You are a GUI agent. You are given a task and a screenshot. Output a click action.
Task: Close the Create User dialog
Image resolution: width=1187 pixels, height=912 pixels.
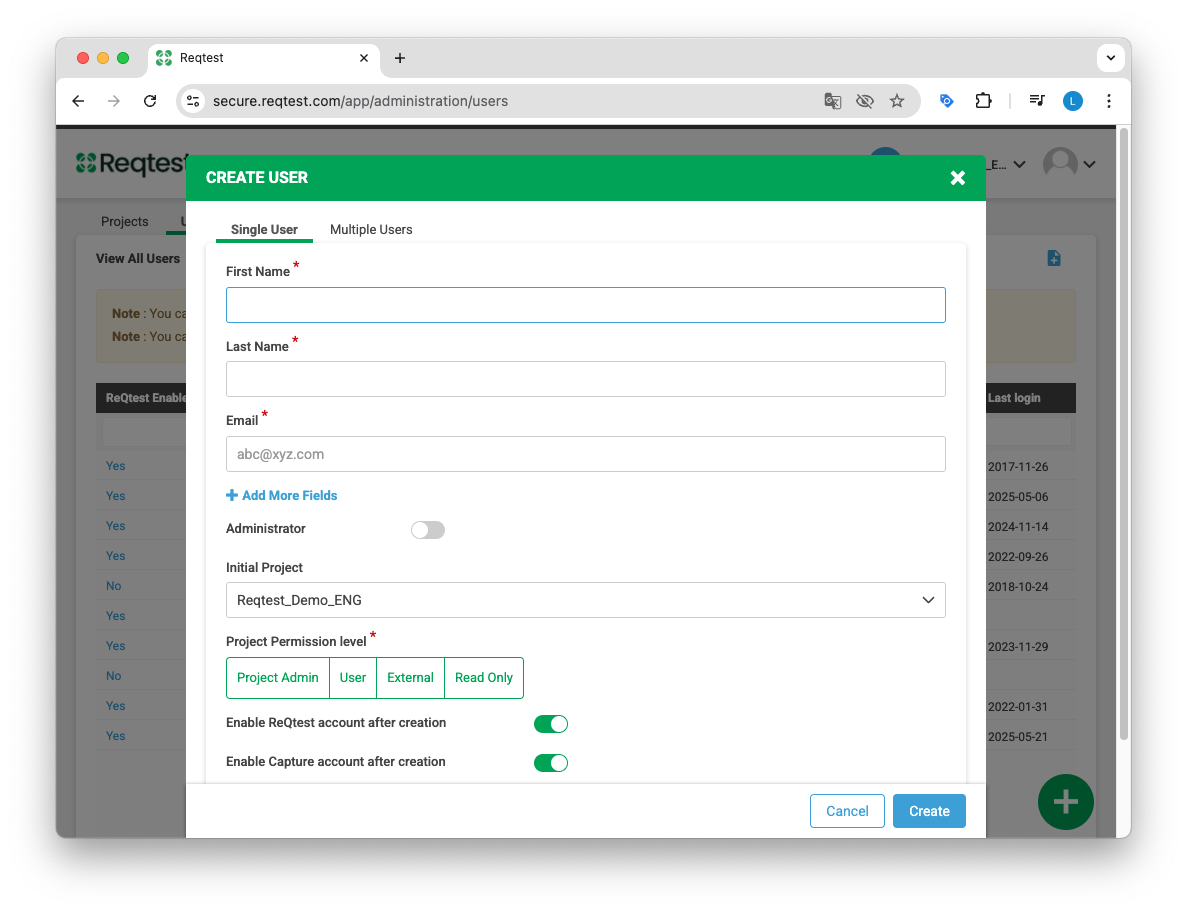pos(958,178)
